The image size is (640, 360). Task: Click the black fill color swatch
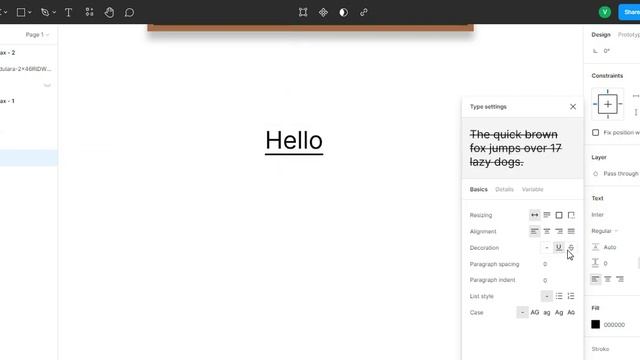coord(596,324)
